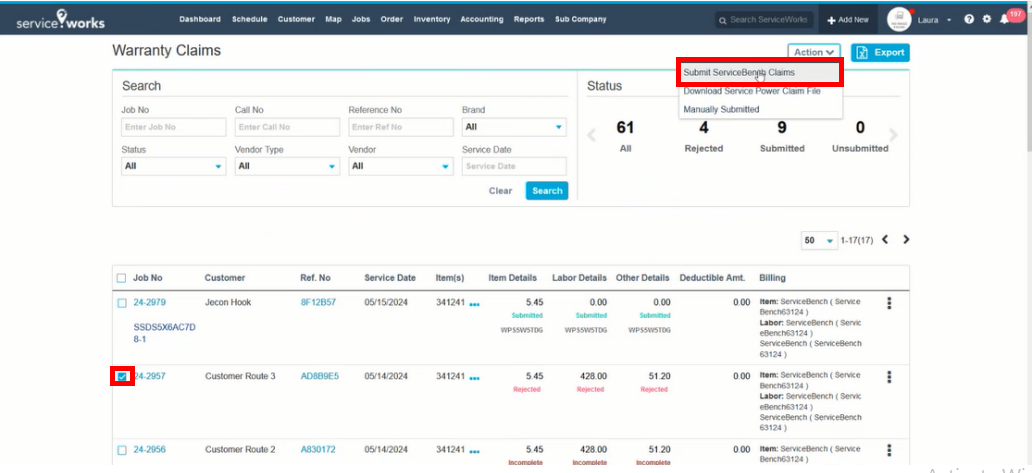Open job link 24-2957
Screen dimensions: 1032x473
click(x=149, y=376)
